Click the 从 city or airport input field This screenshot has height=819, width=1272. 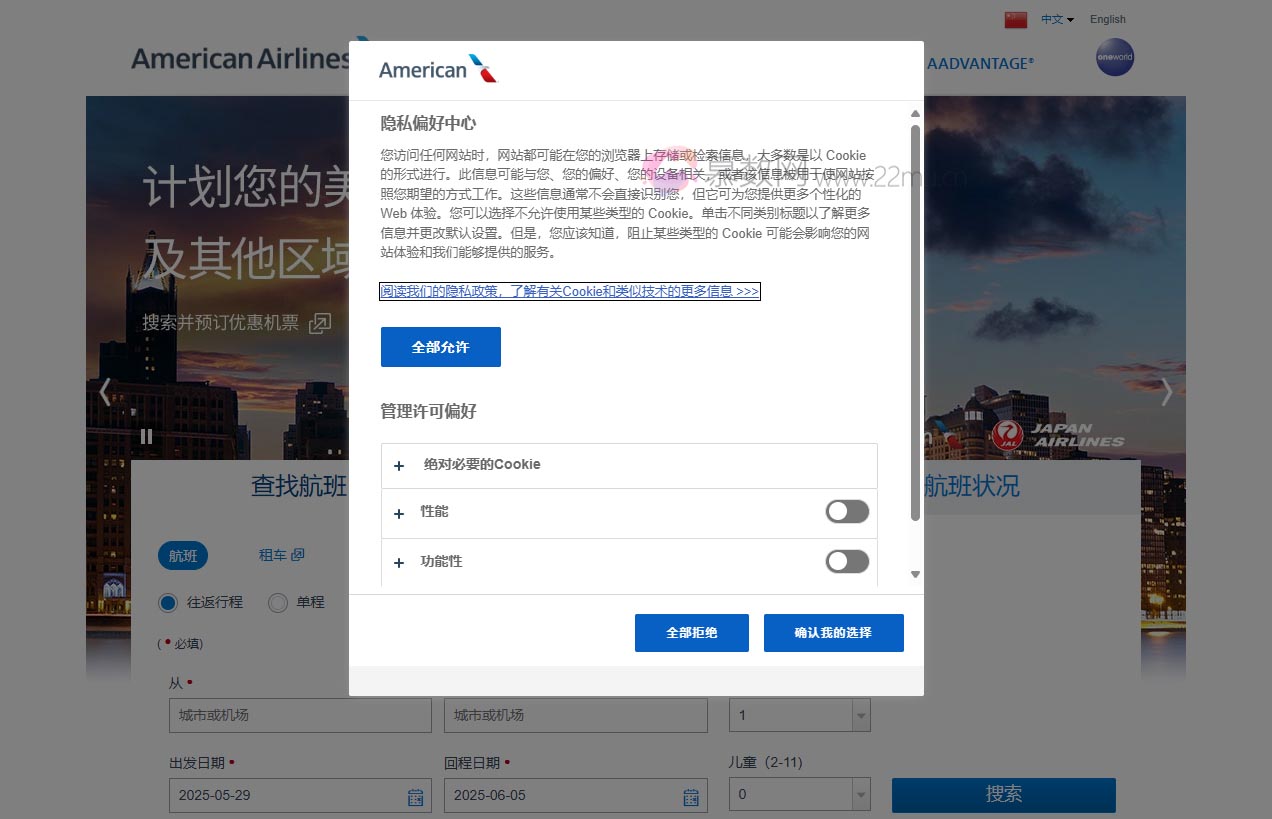click(x=300, y=715)
